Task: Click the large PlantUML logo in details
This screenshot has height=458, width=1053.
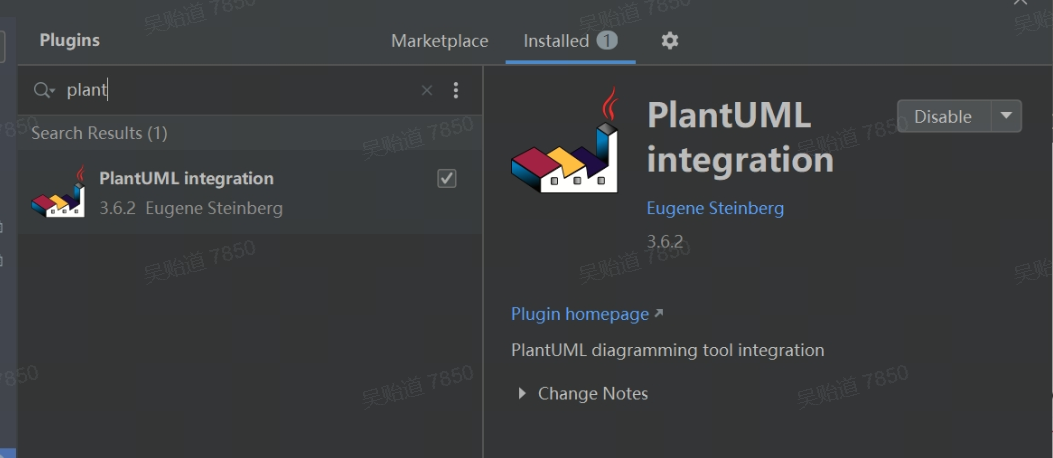Action: tap(565, 142)
